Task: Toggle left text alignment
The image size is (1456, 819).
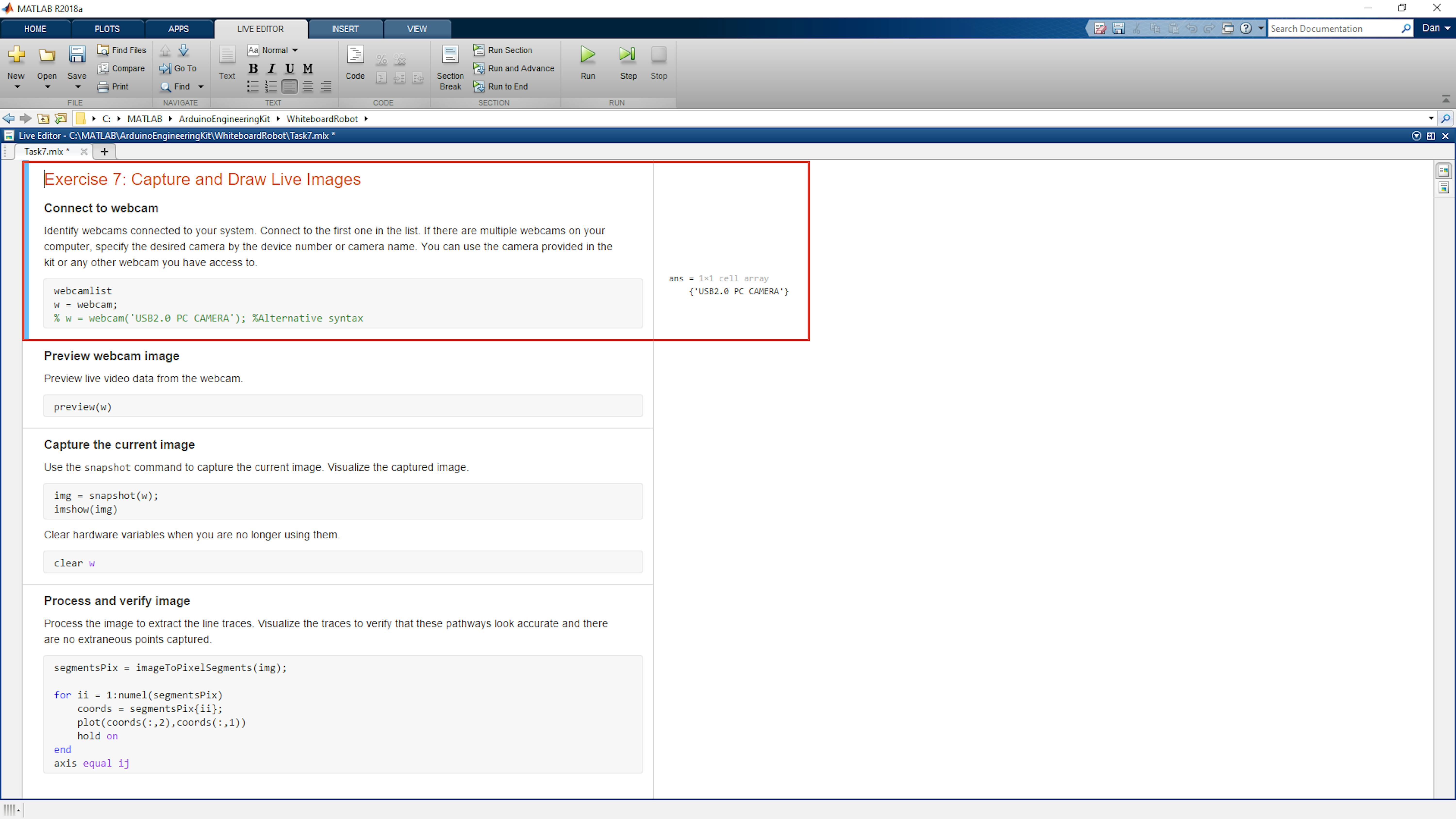Action: click(290, 86)
